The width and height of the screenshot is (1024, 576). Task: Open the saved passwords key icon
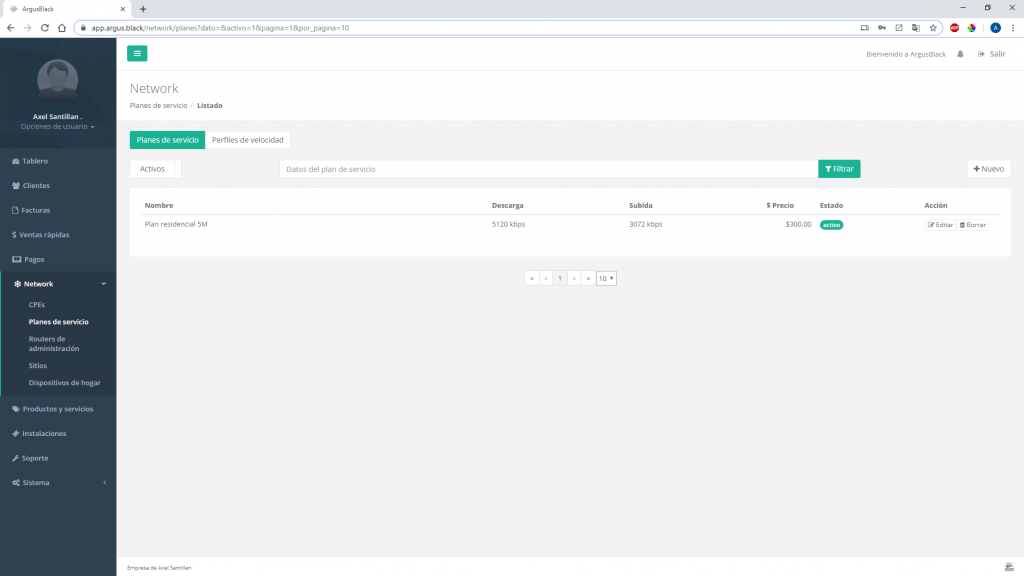(882, 28)
